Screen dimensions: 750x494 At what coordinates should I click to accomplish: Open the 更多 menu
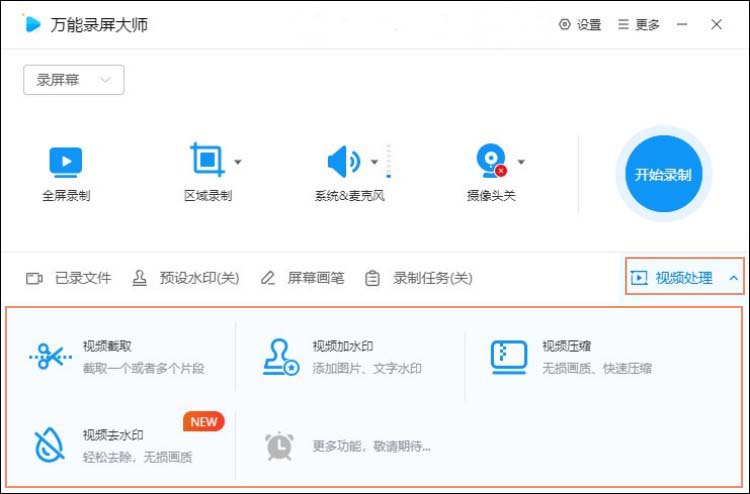click(639, 24)
